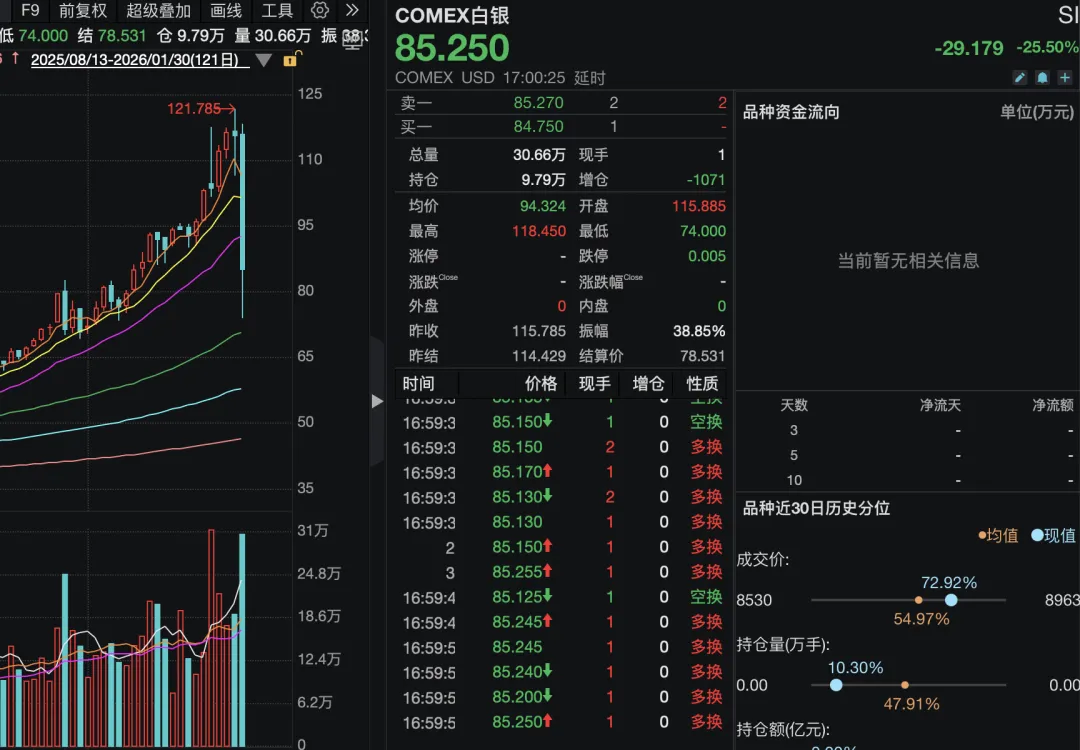Click the blue 72.92% current-value slider dot
This screenshot has height=750, width=1080.
click(951, 600)
